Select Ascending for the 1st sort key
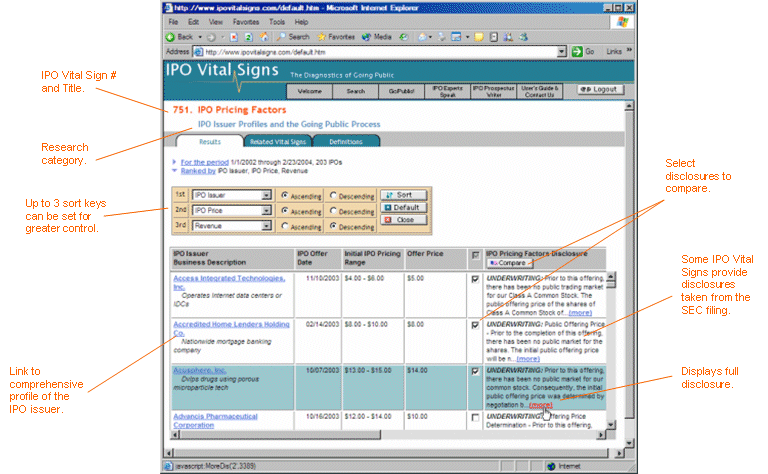Image resolution: width=768 pixels, height=474 pixels. click(285, 195)
